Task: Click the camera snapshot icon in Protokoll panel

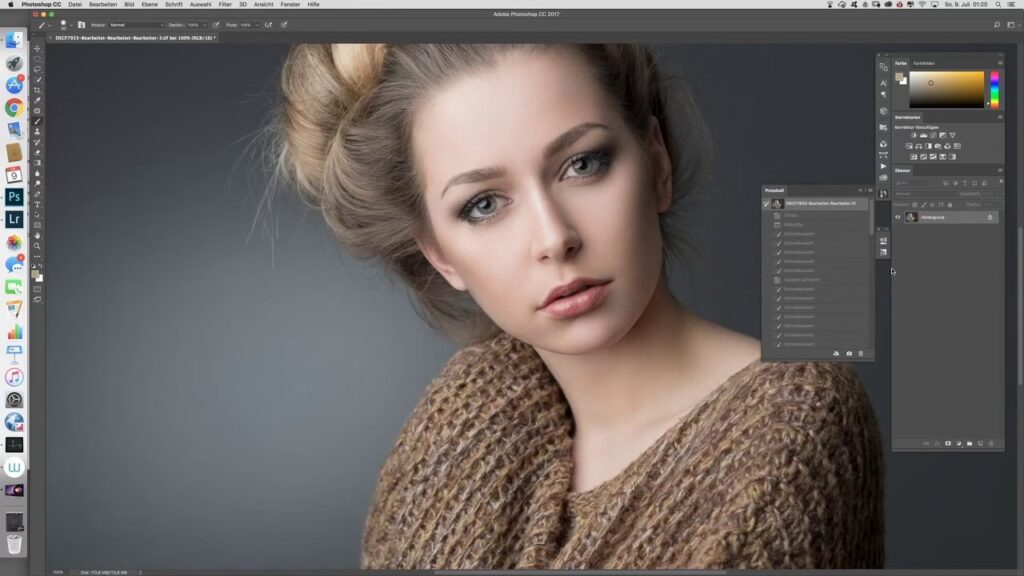Action: pos(849,353)
